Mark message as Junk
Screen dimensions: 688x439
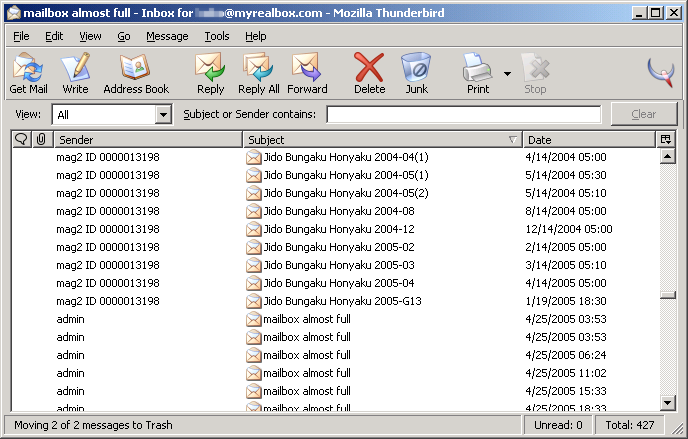[416, 73]
